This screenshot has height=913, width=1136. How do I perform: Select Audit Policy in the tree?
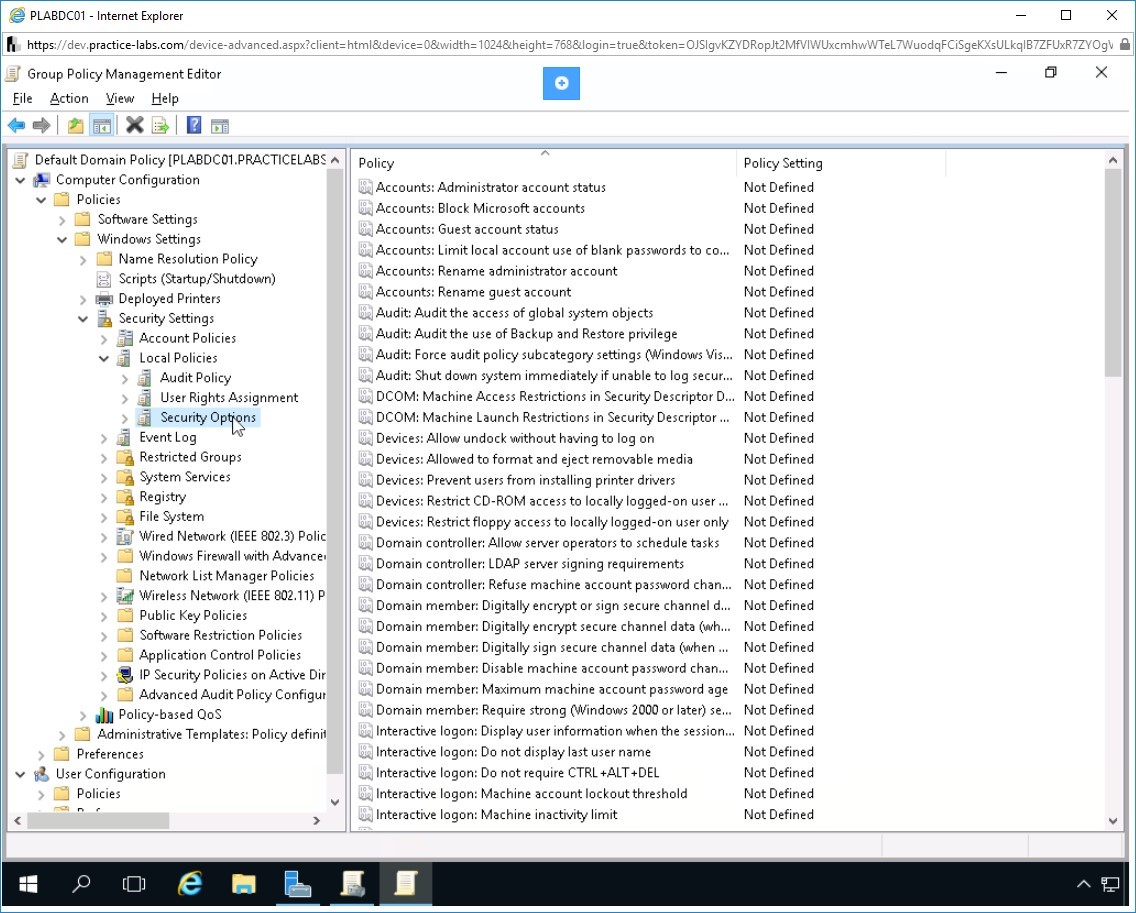pos(196,378)
